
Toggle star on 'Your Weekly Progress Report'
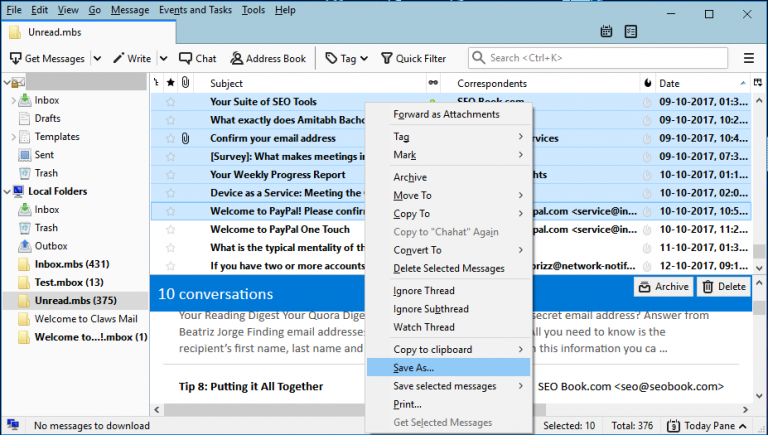(170, 175)
